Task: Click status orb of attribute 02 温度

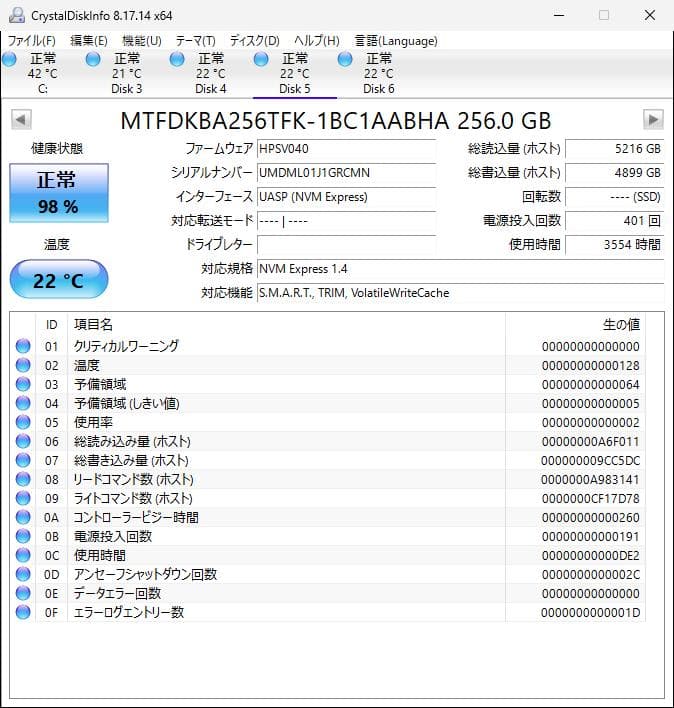Action: (x=23, y=365)
